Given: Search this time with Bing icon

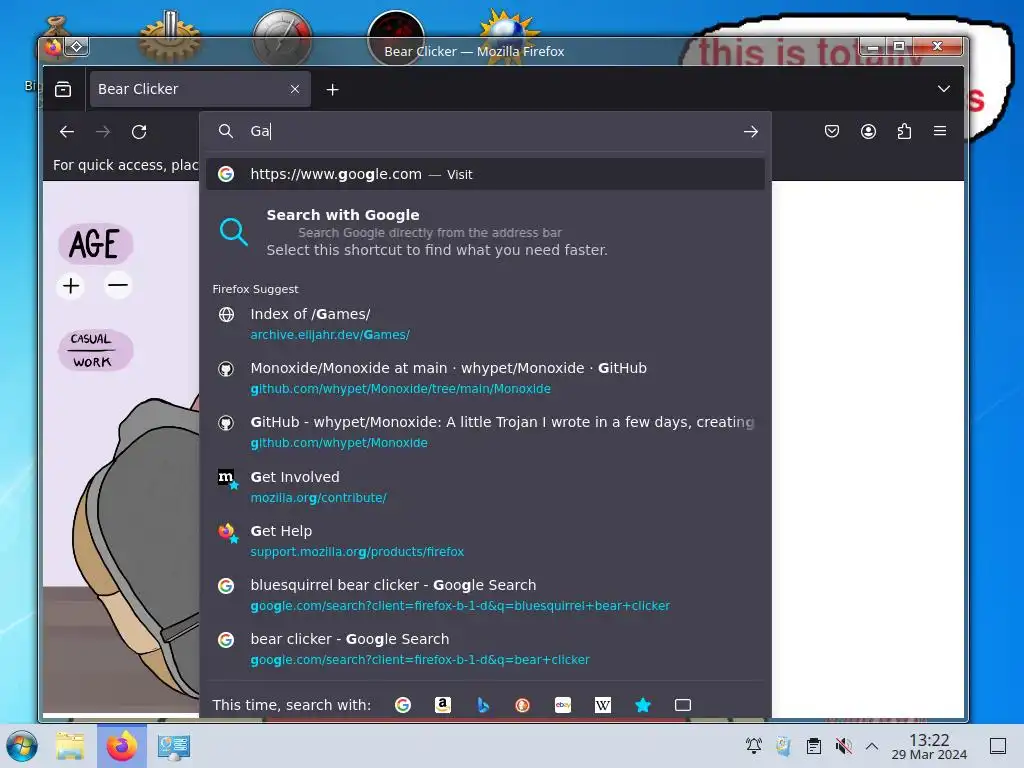Looking at the screenshot, I should point(483,705).
